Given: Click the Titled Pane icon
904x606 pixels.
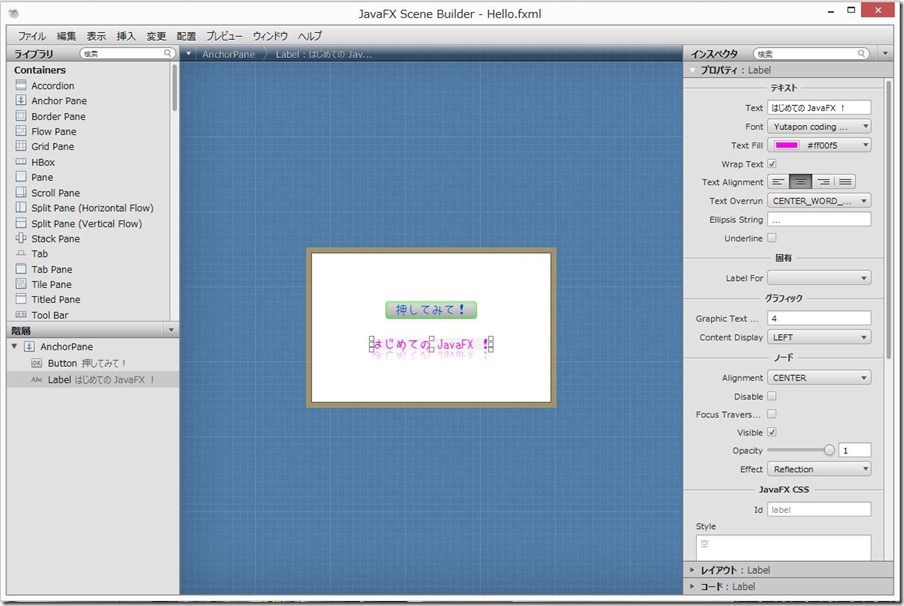Looking at the screenshot, I should click(21, 299).
